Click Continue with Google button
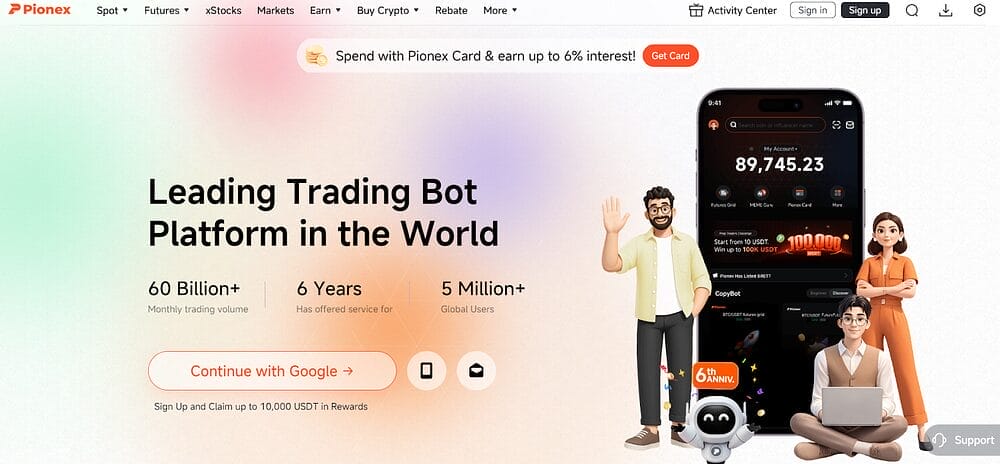Screen dimensions: 1000x464 (x=272, y=371)
